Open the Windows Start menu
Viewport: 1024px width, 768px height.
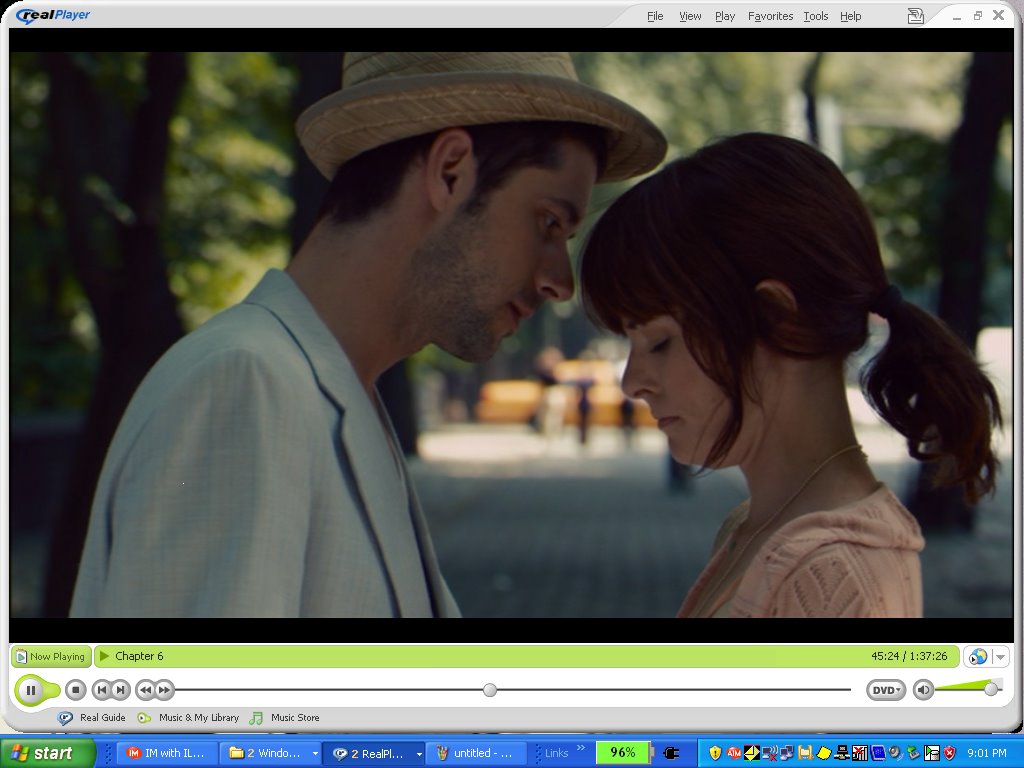pyautogui.click(x=48, y=753)
